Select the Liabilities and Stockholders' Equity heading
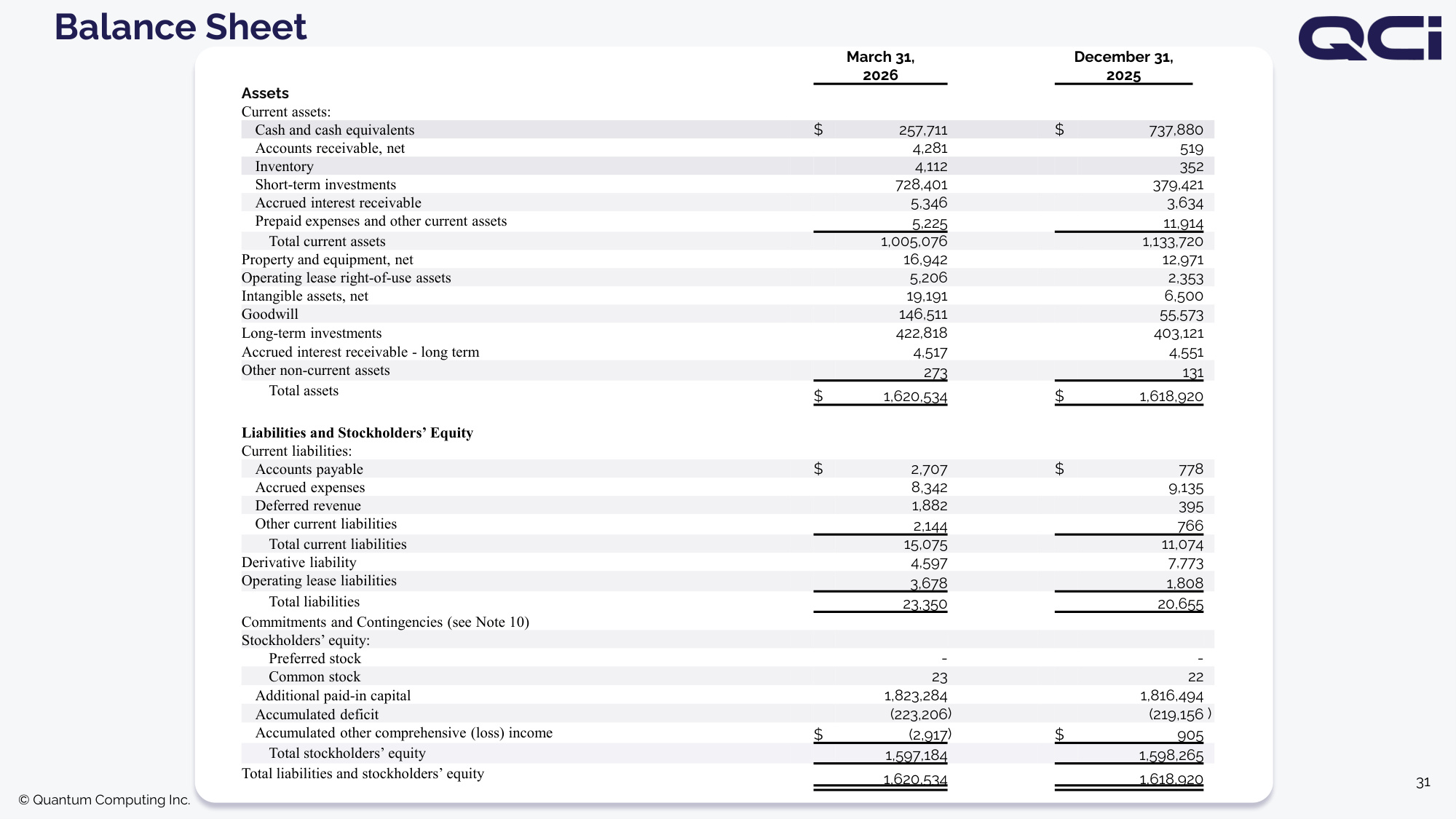This screenshot has height=819, width=1456. 357,432
